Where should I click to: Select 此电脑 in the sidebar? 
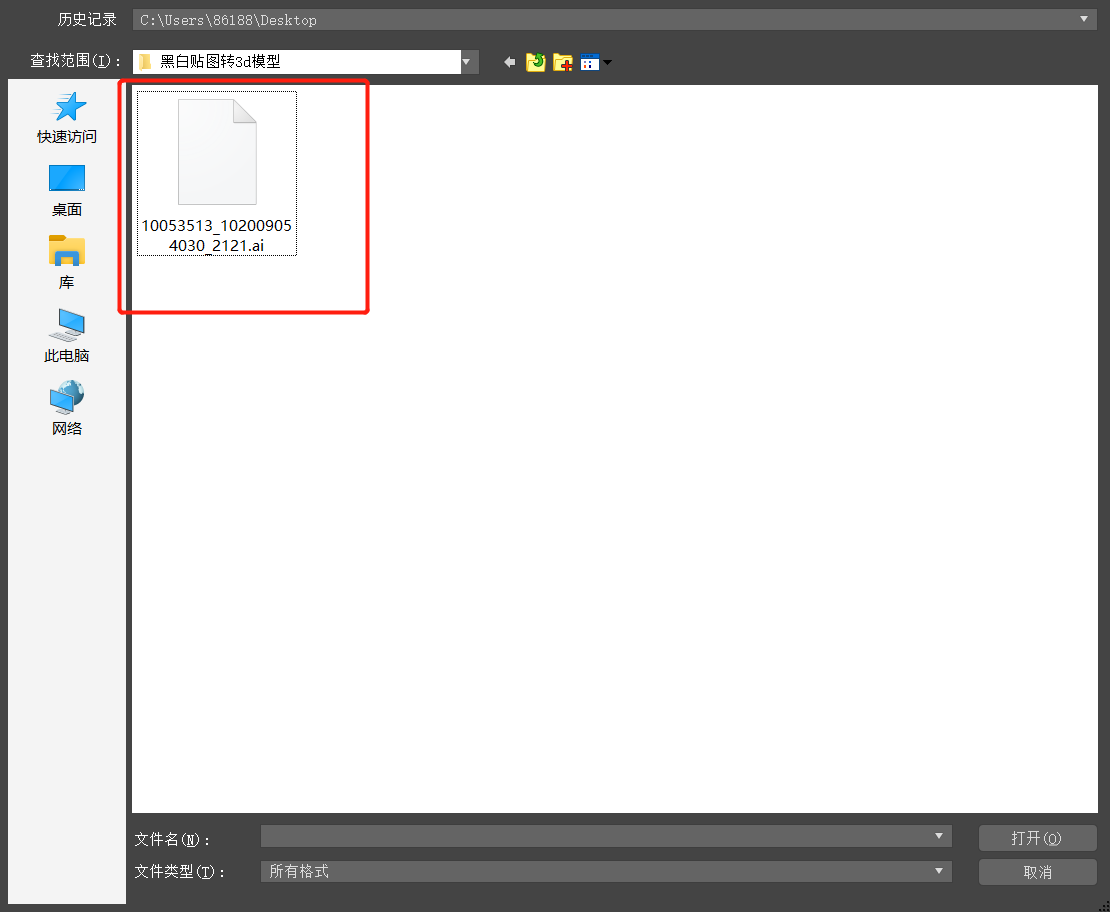(x=67, y=335)
